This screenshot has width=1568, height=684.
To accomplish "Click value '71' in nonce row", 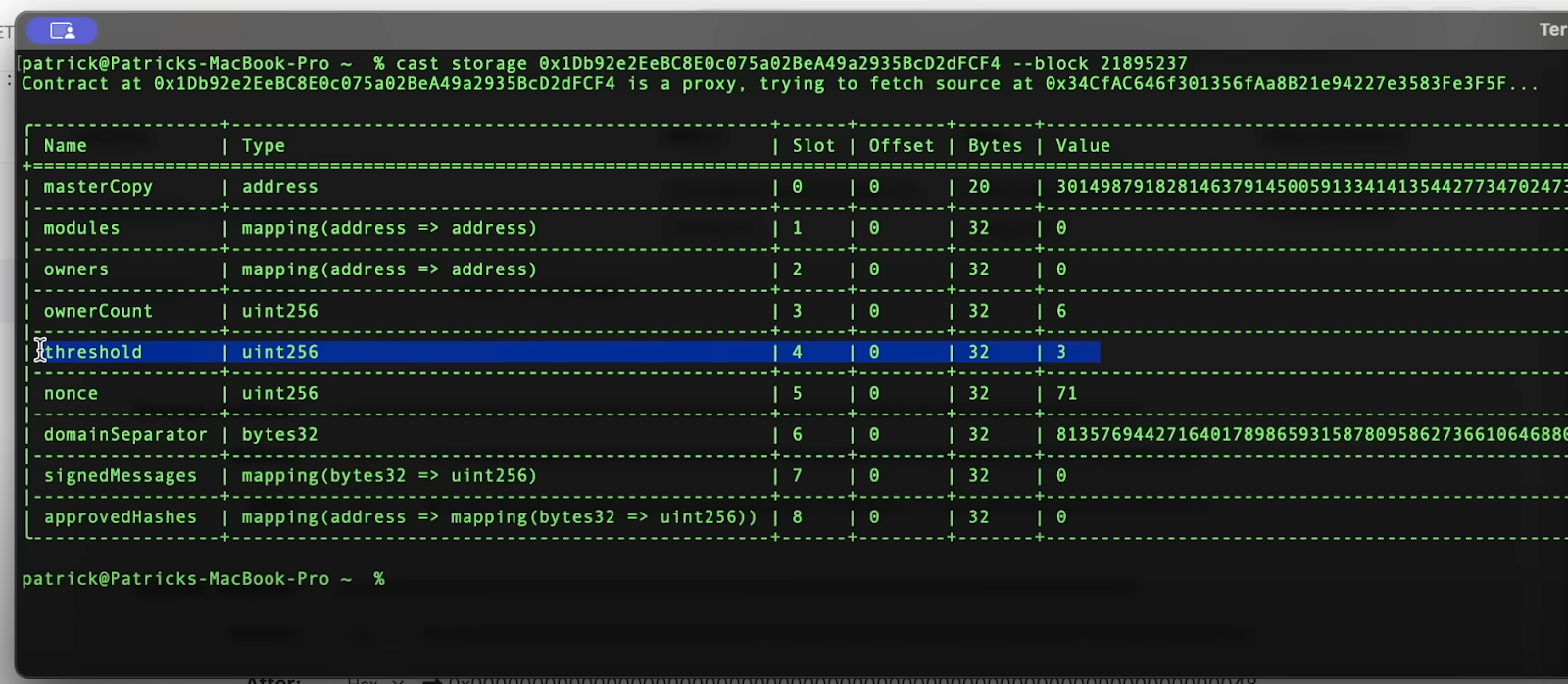I will coord(1067,393).
